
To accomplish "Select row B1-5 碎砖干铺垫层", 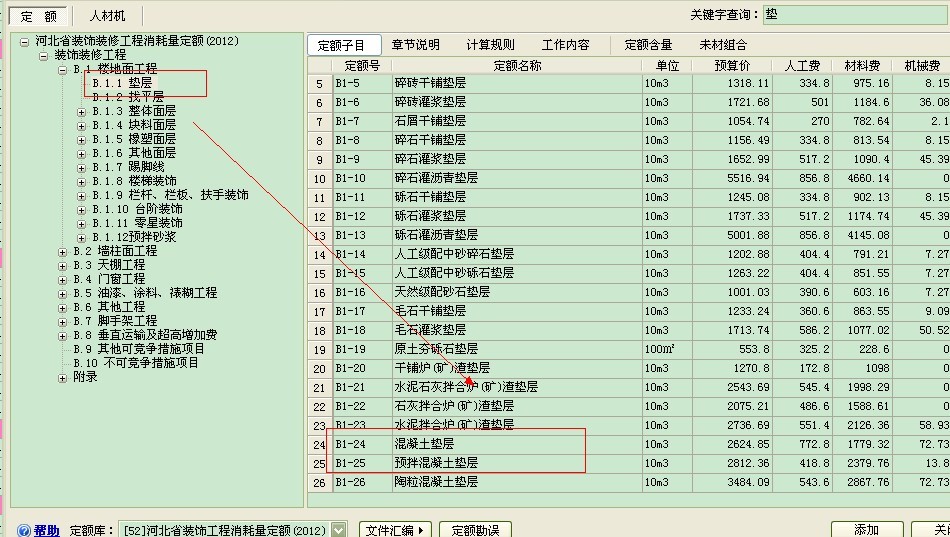I will click(629, 83).
